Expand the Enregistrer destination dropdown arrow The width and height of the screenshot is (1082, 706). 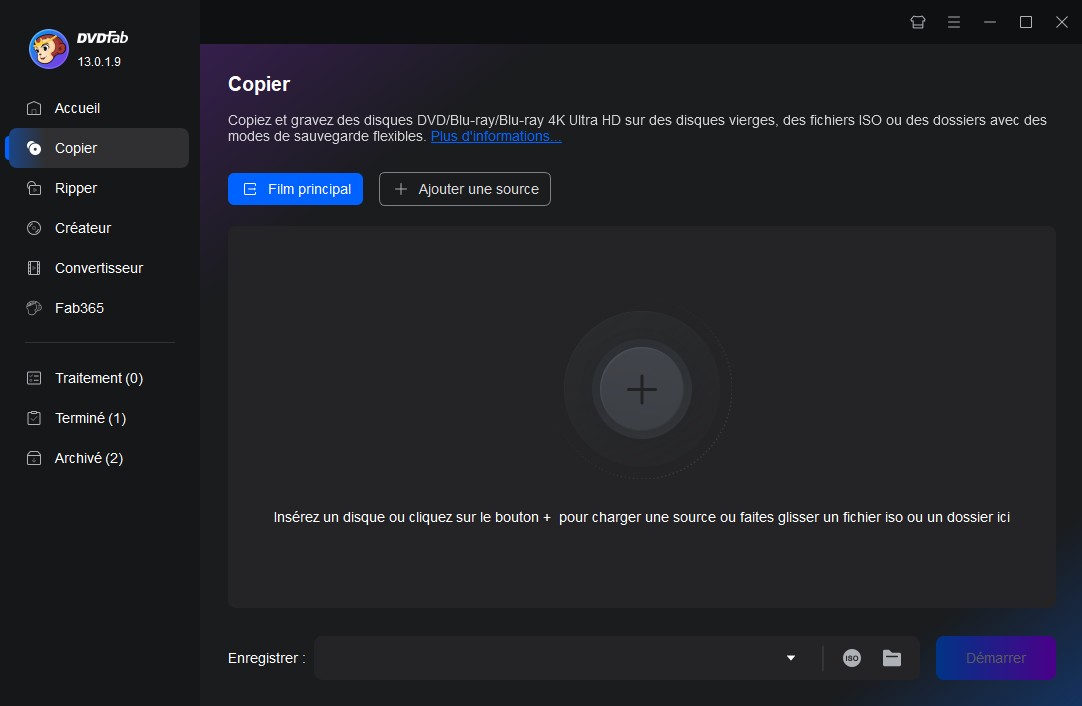click(x=791, y=658)
